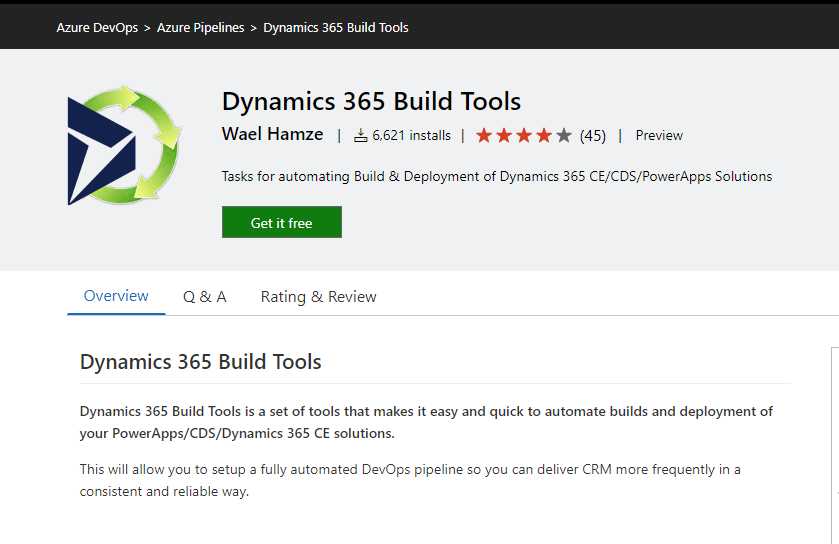This screenshot has width=839, height=544.
Task: Open the Q & A tab
Action: [204, 296]
